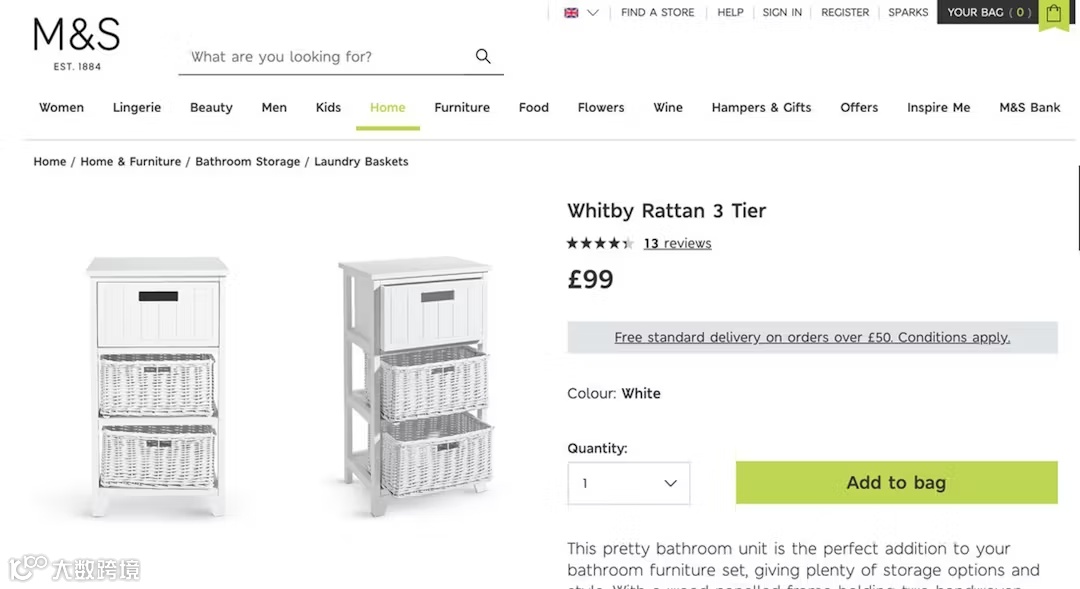Click the search magnifier icon
1080x589 pixels.
pos(483,56)
